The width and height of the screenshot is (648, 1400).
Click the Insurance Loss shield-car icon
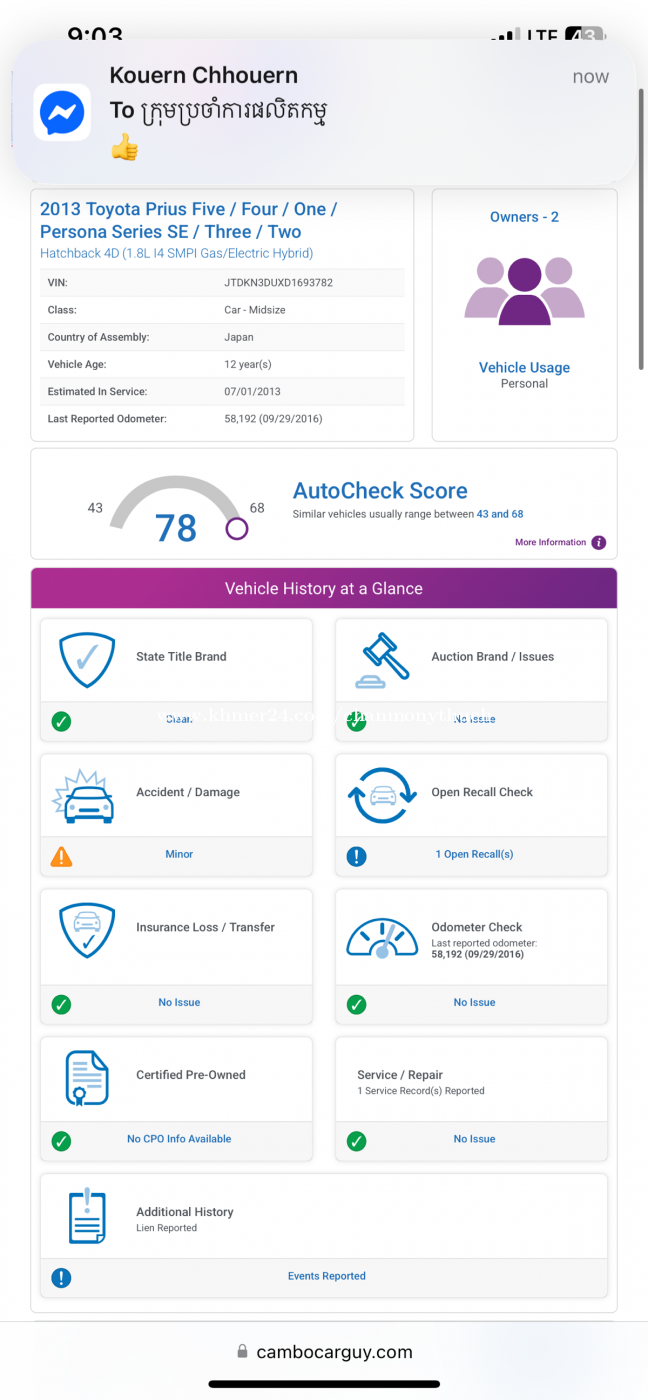pyautogui.click(x=87, y=931)
